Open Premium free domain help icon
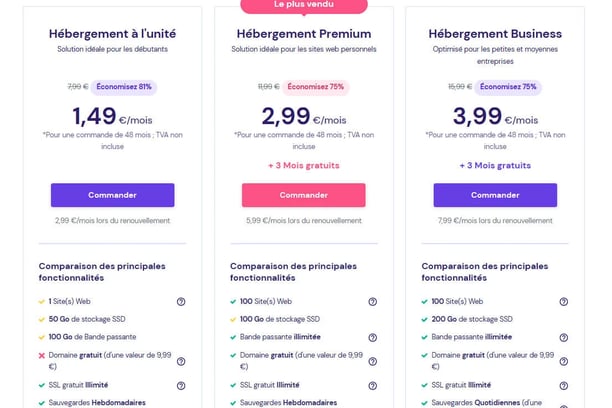 click(372, 361)
